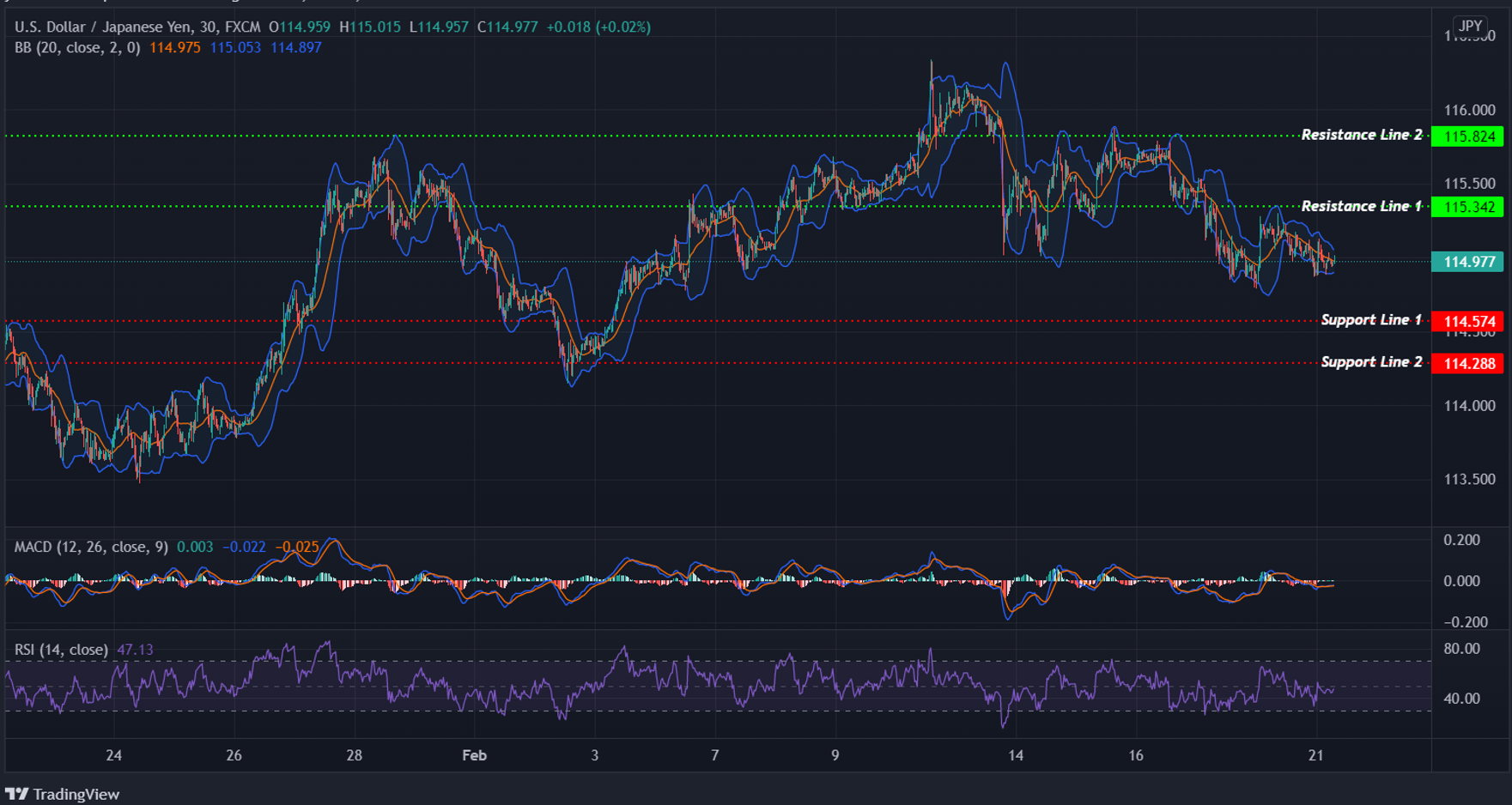Click the BB lower value 114.897
The height and width of the screenshot is (805, 1512).
pyautogui.click(x=296, y=47)
